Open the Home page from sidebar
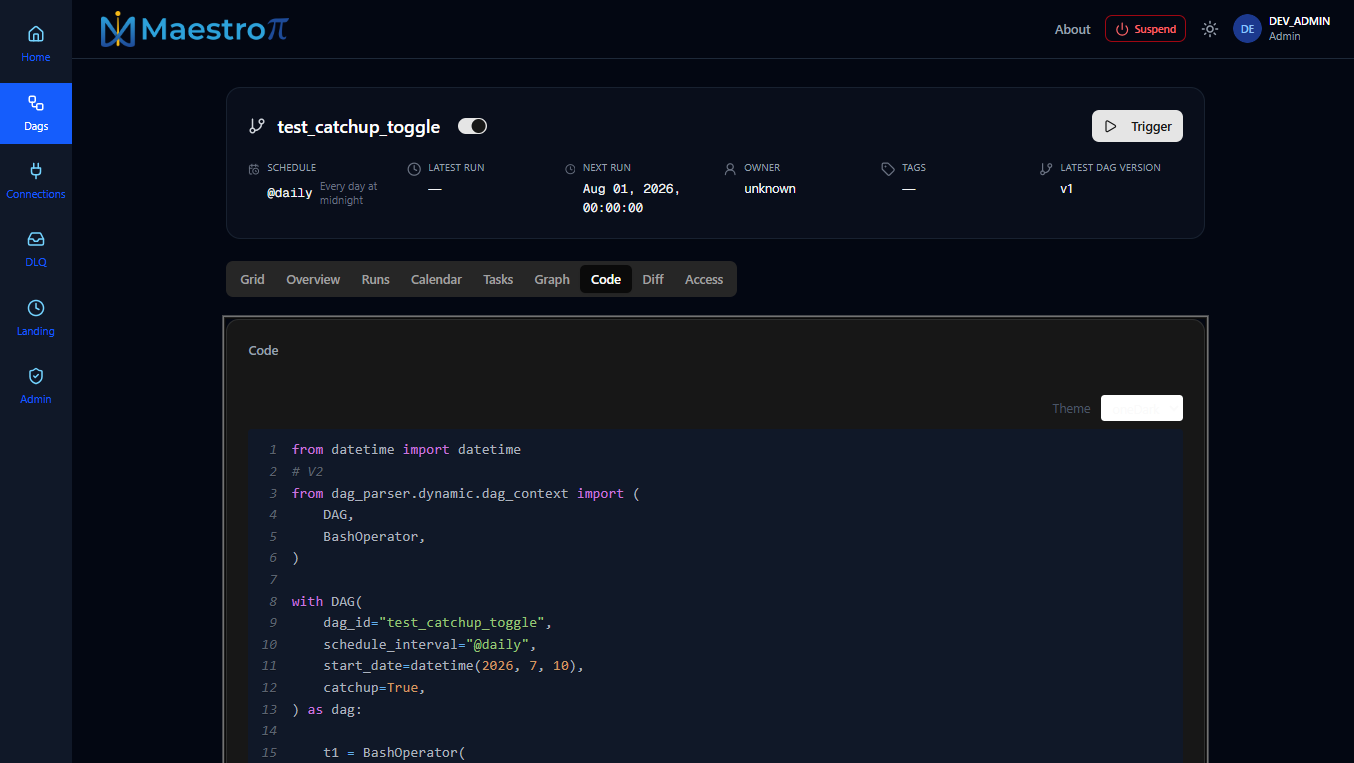Image resolution: width=1354 pixels, height=763 pixels. click(x=36, y=44)
